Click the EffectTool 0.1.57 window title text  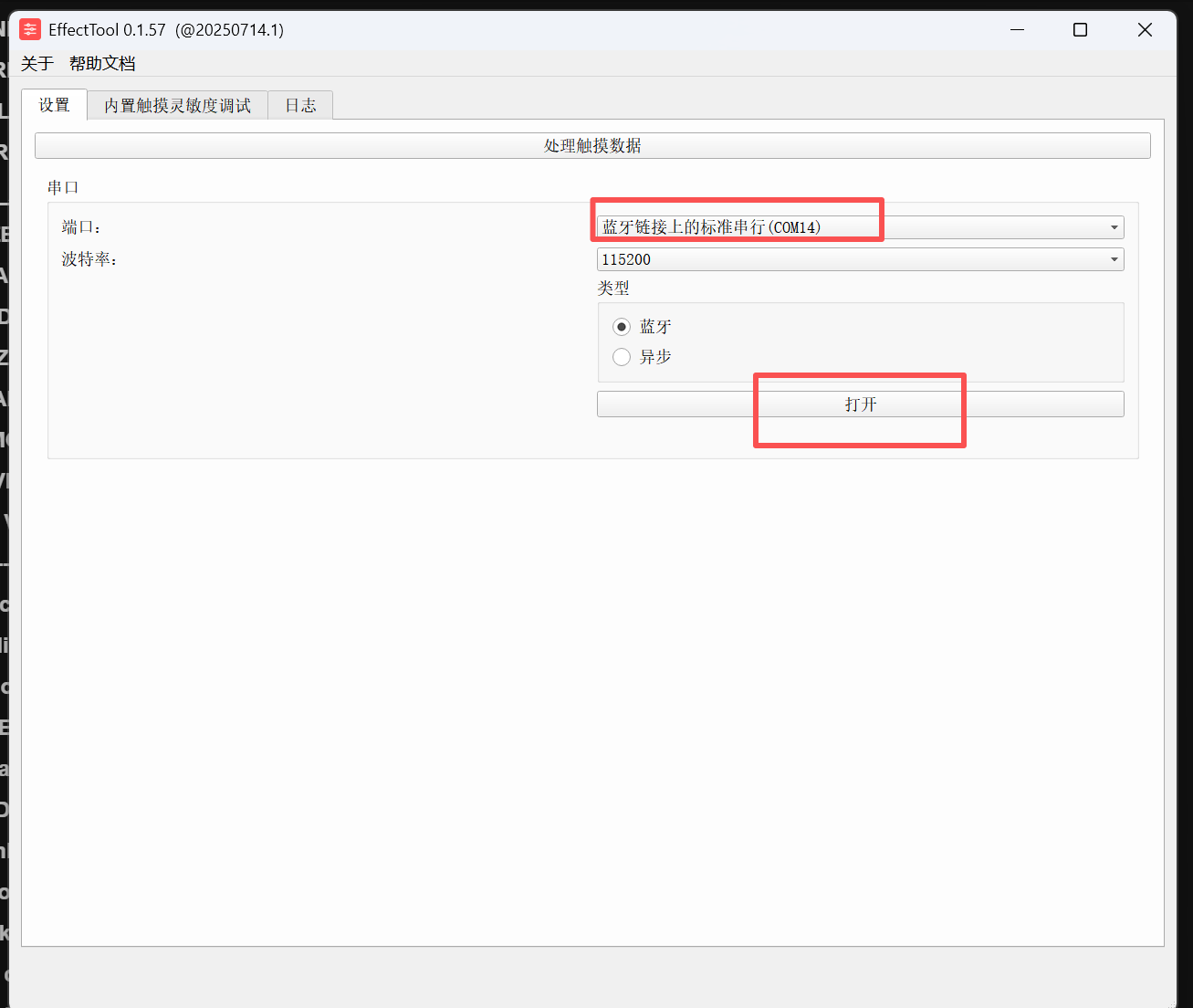point(166,29)
